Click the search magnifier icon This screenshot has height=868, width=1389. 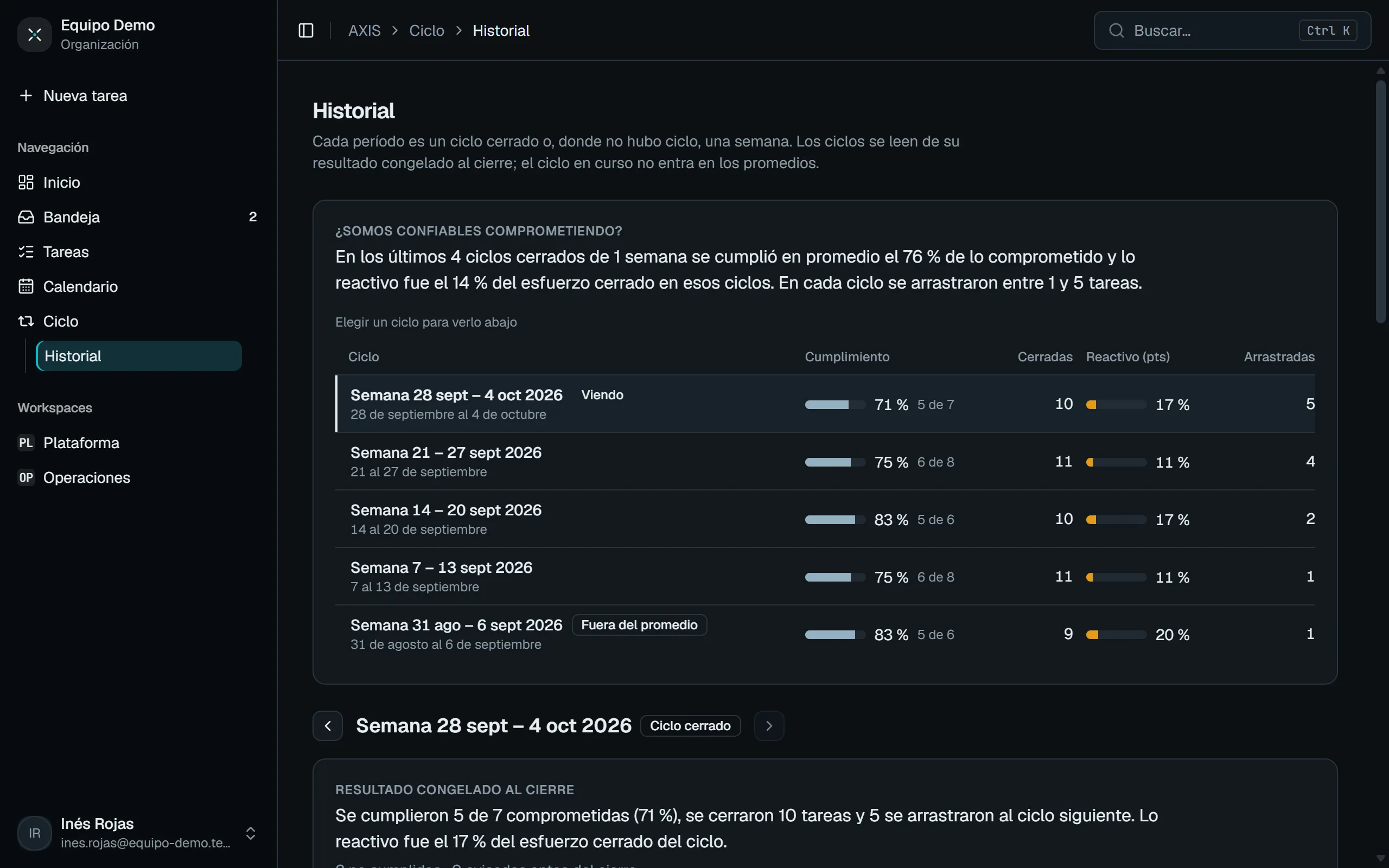coord(1117,30)
